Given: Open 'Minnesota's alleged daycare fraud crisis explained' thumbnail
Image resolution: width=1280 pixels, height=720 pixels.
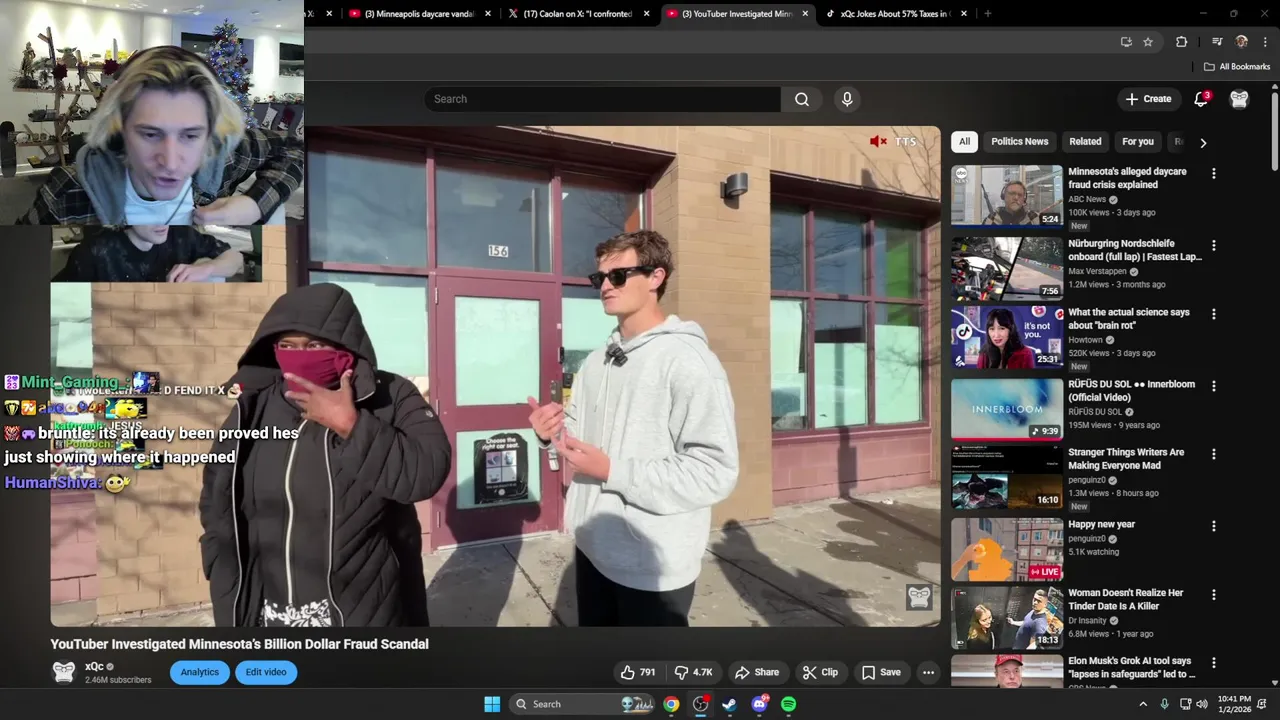Looking at the screenshot, I should [1007, 196].
